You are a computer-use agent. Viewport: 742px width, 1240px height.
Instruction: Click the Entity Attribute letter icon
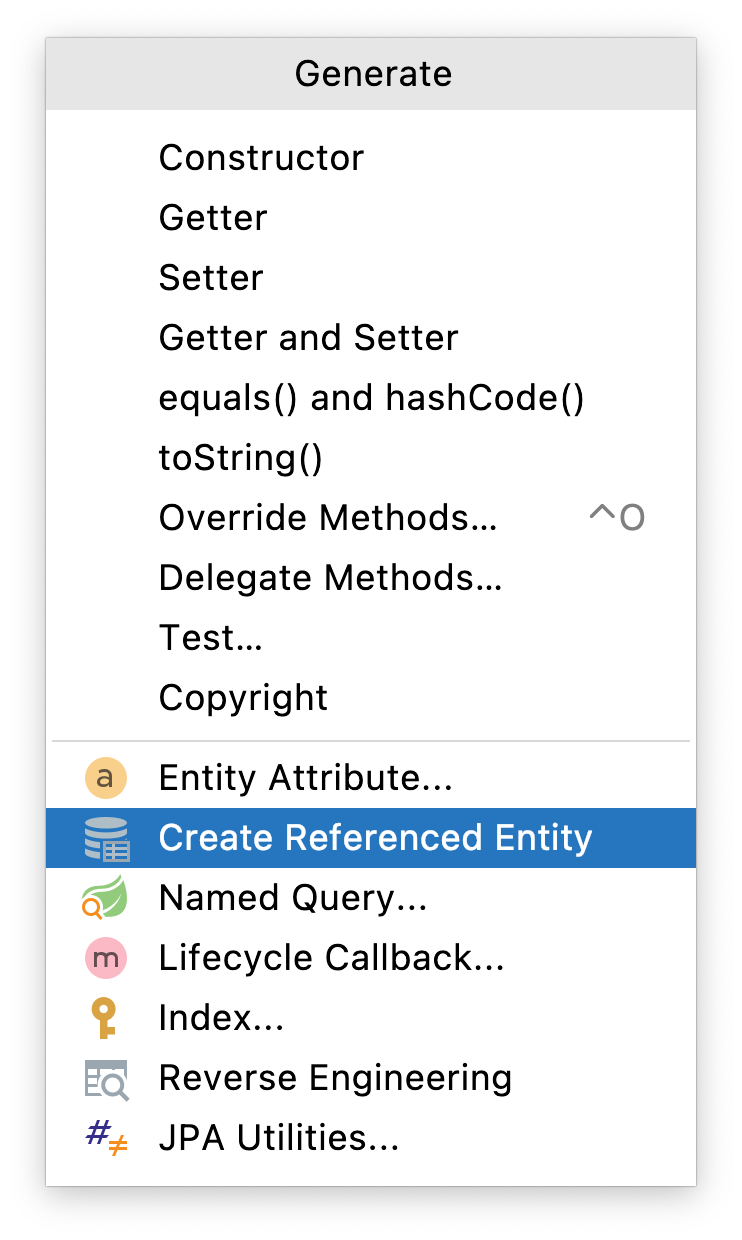coord(106,777)
